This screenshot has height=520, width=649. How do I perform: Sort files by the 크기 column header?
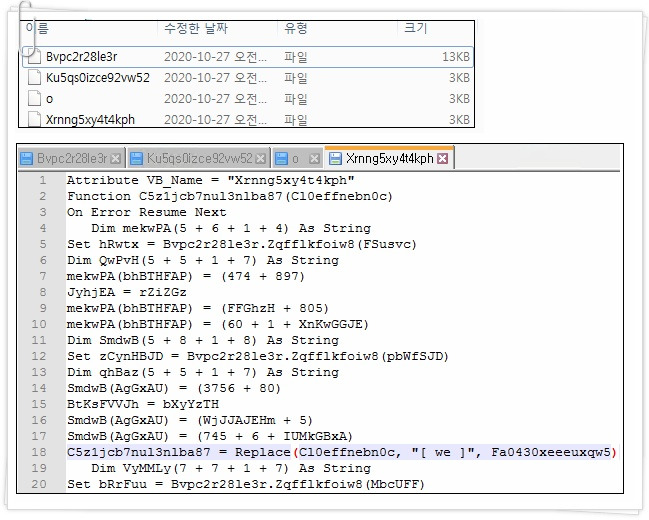tap(416, 28)
